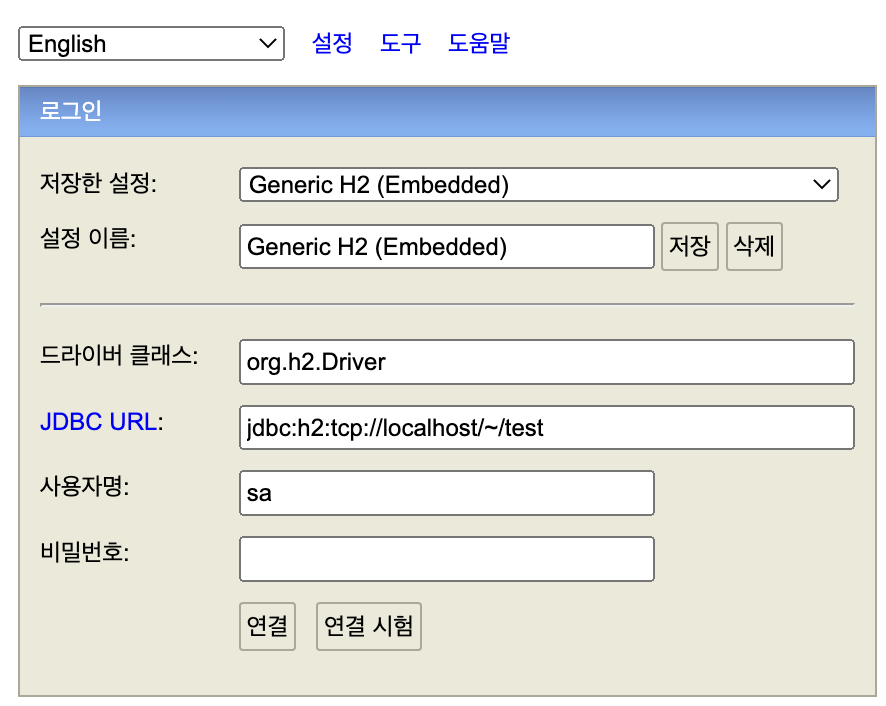Click the 비밀번호 label text
The width and height of the screenshot is (886, 706).
click(x=85, y=552)
